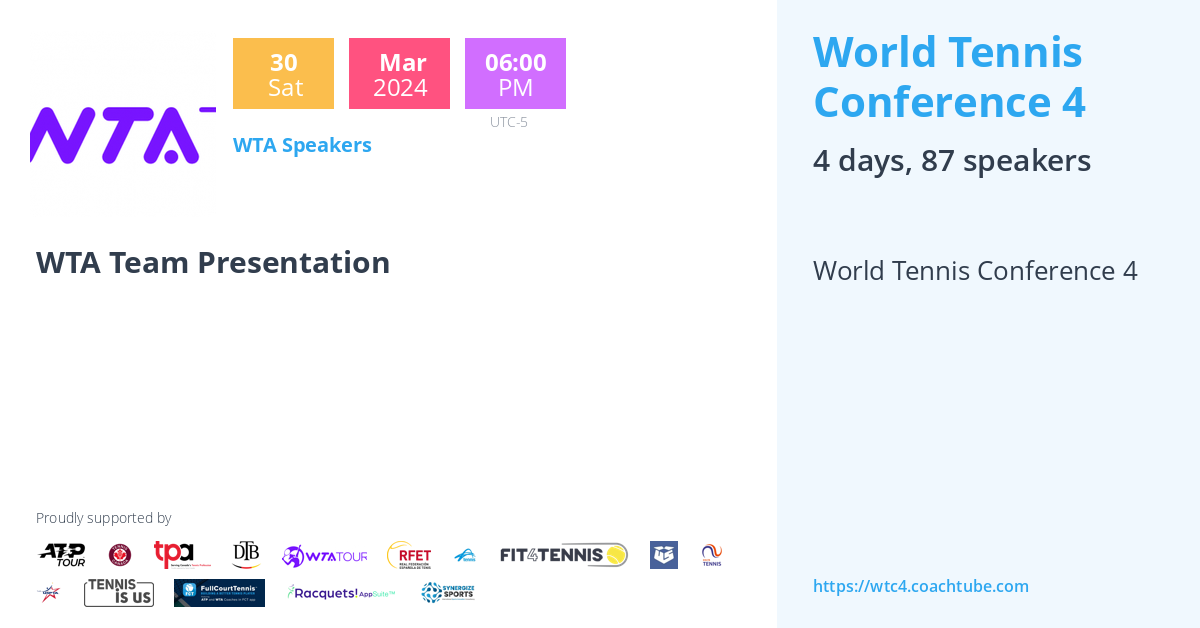
Task: Open the WTA Speakers link
Action: click(302, 145)
